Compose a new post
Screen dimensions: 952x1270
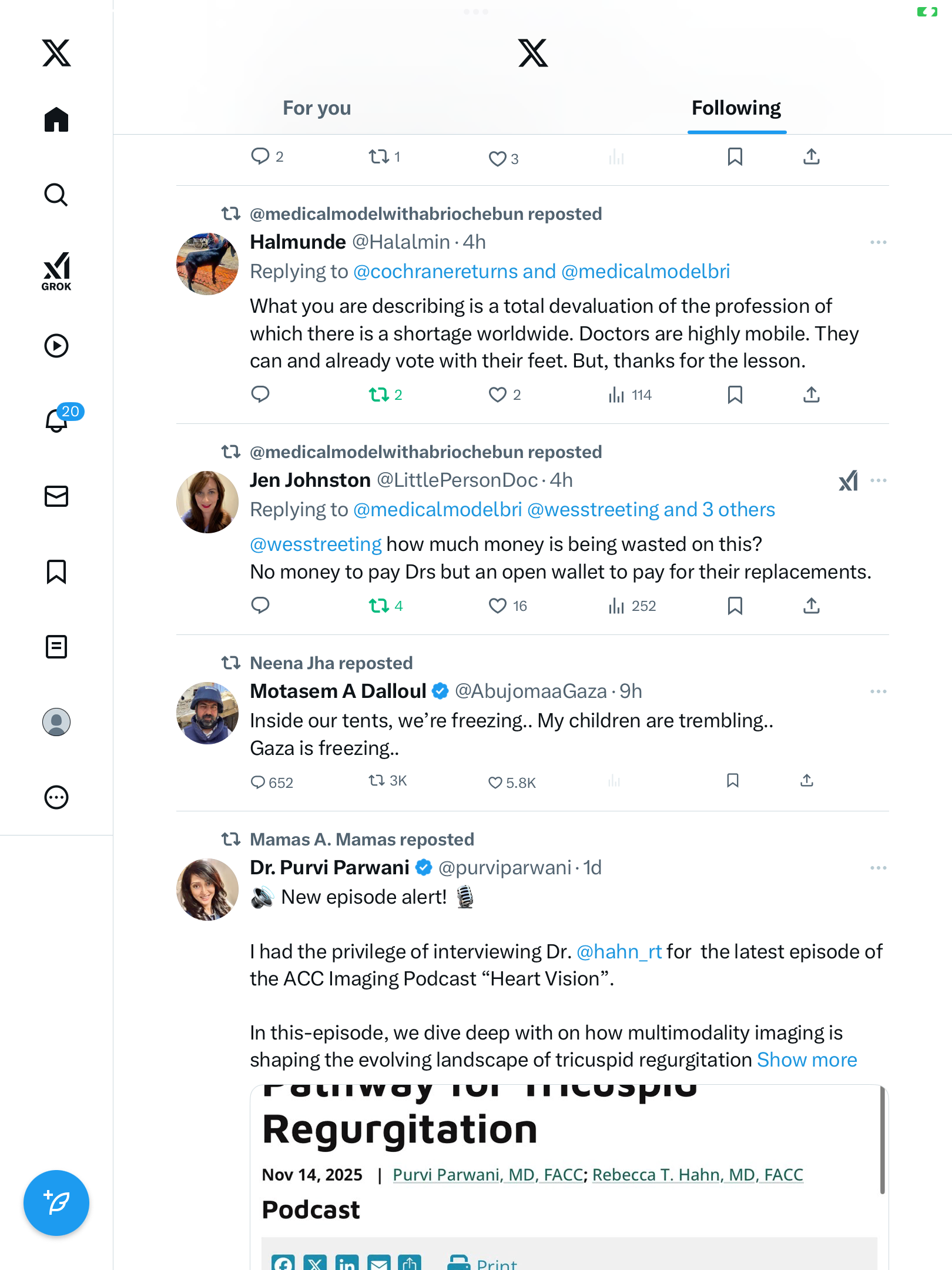(56, 1203)
